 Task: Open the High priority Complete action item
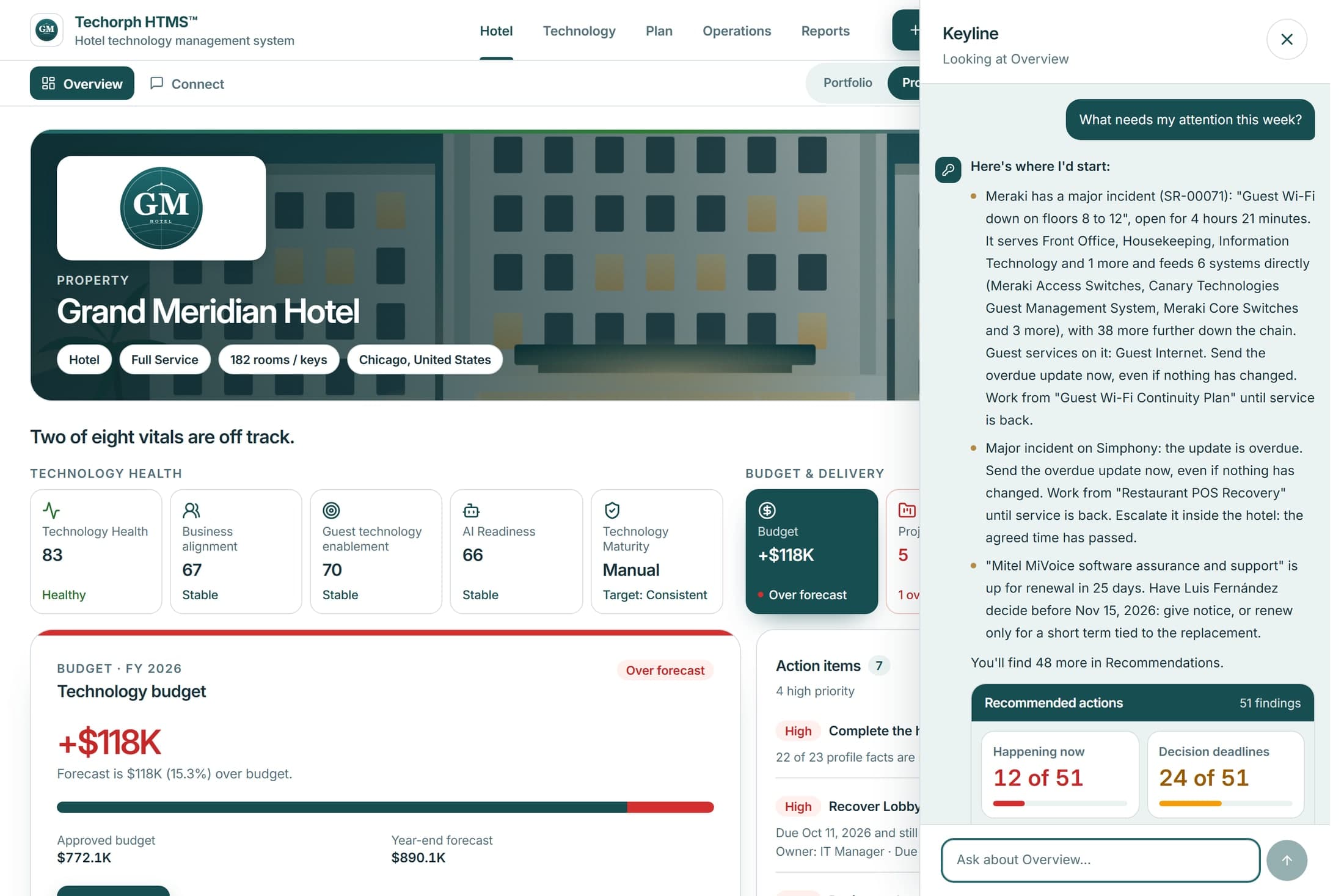tap(847, 743)
